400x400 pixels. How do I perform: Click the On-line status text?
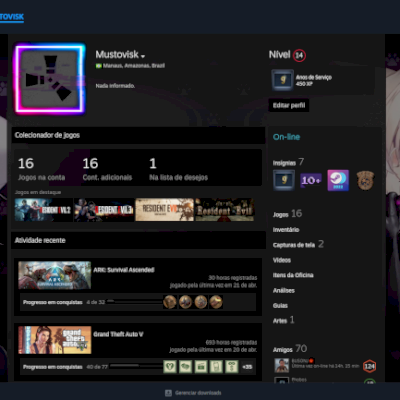286,137
